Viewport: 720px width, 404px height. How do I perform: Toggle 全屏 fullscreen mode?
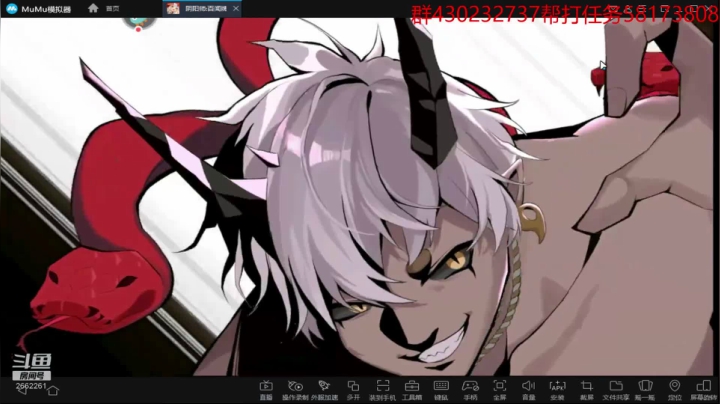(x=499, y=390)
